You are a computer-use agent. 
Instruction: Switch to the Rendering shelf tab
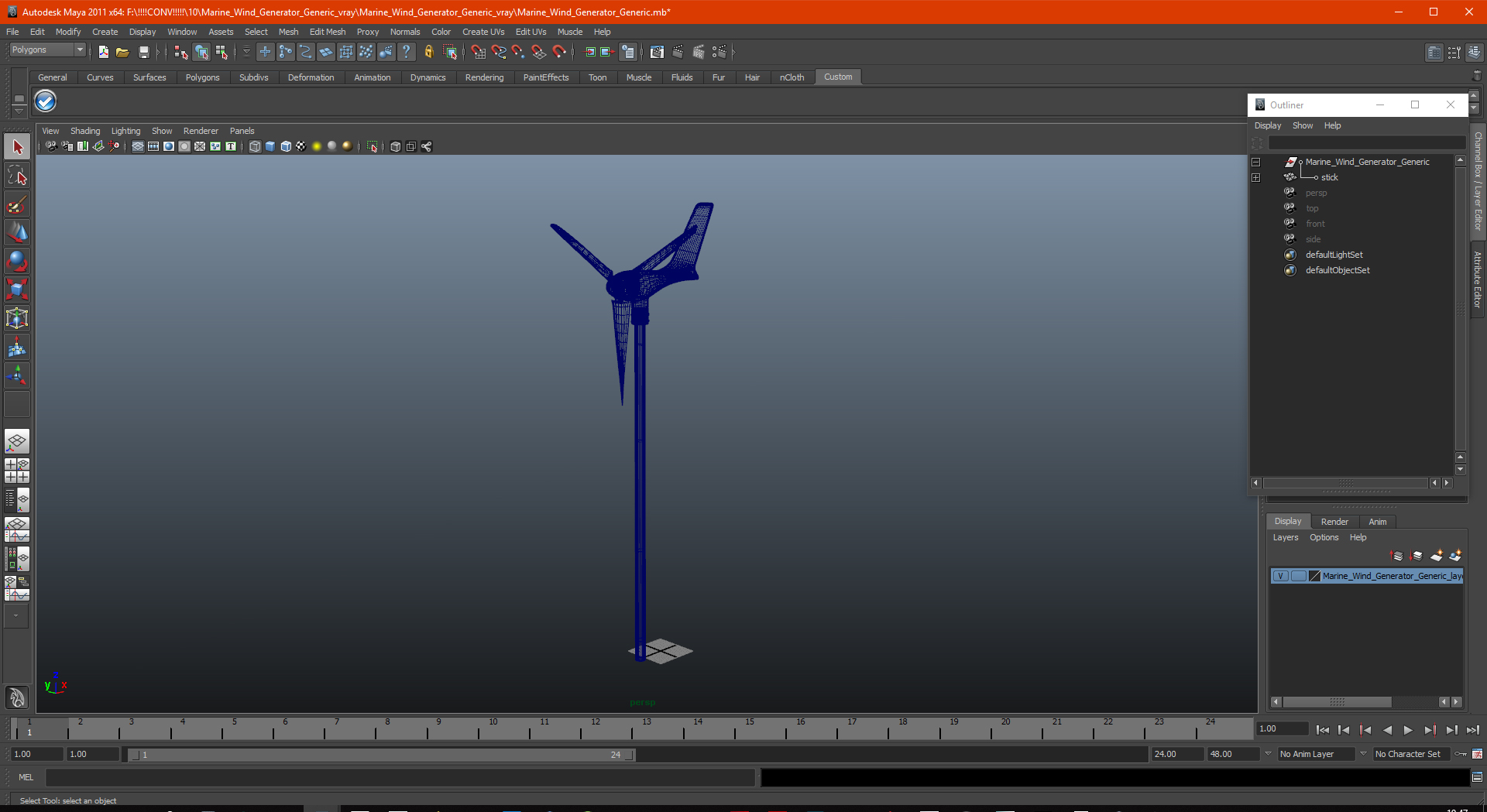pyautogui.click(x=484, y=77)
